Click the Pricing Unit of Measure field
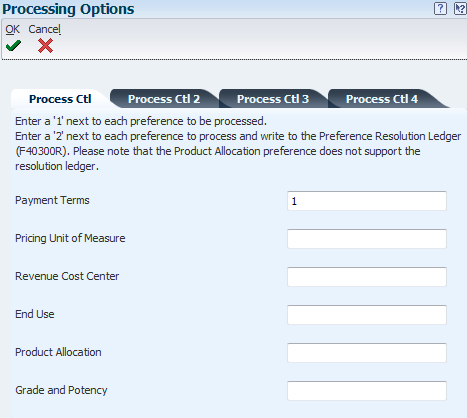This screenshot has width=467, height=418. (367, 239)
